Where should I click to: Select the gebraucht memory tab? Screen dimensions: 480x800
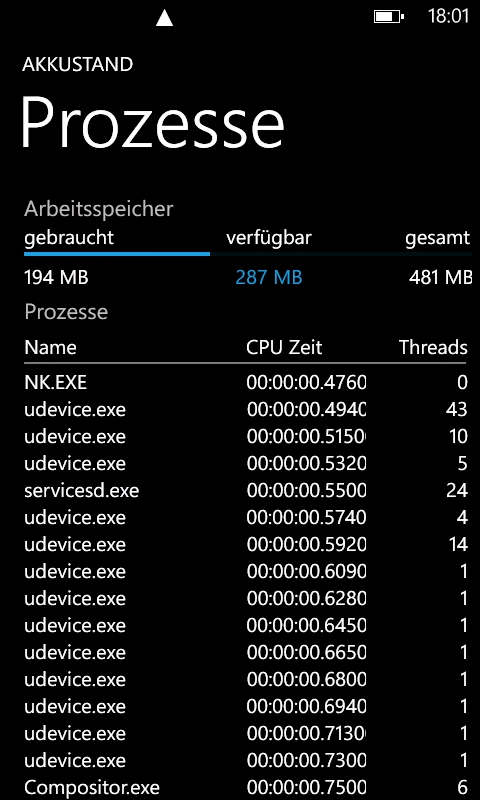pyautogui.click(x=69, y=238)
